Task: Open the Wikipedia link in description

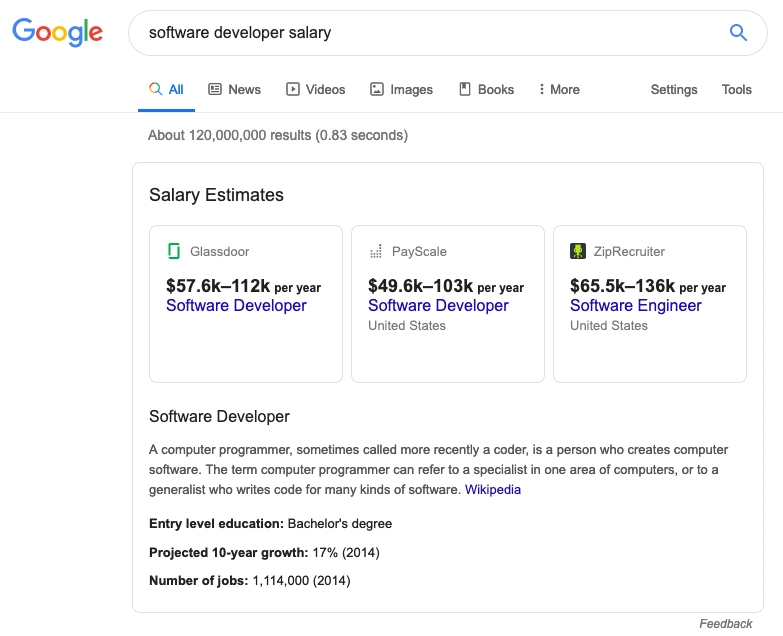Action: [493, 490]
